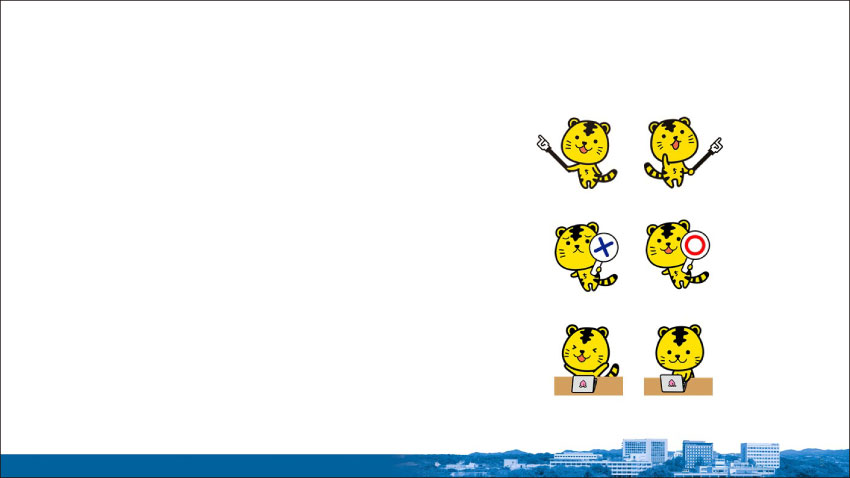Click the white pointing glove aimed upper right
Viewport: 850px width, 478px height.
click(x=715, y=146)
